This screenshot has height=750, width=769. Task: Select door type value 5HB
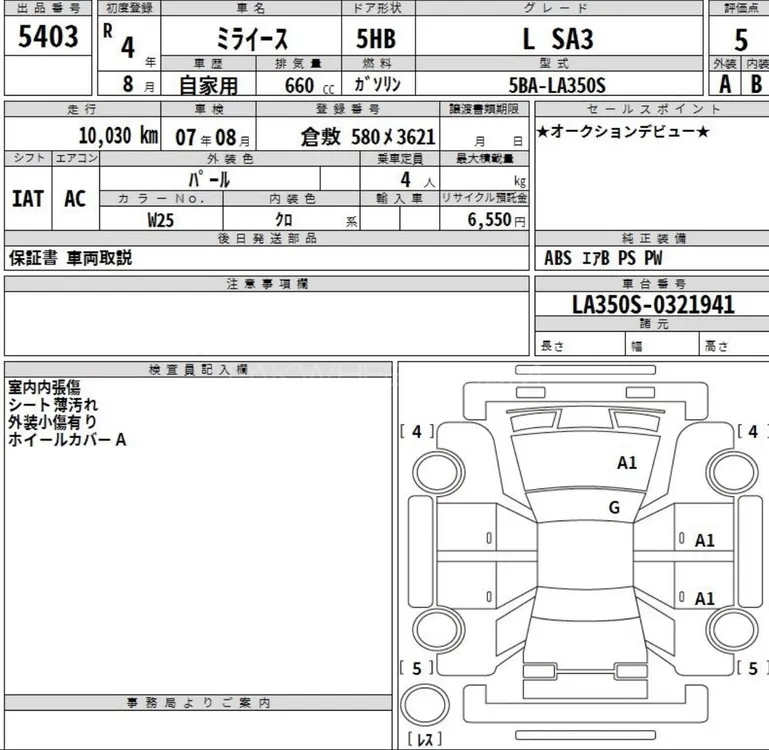(376, 39)
